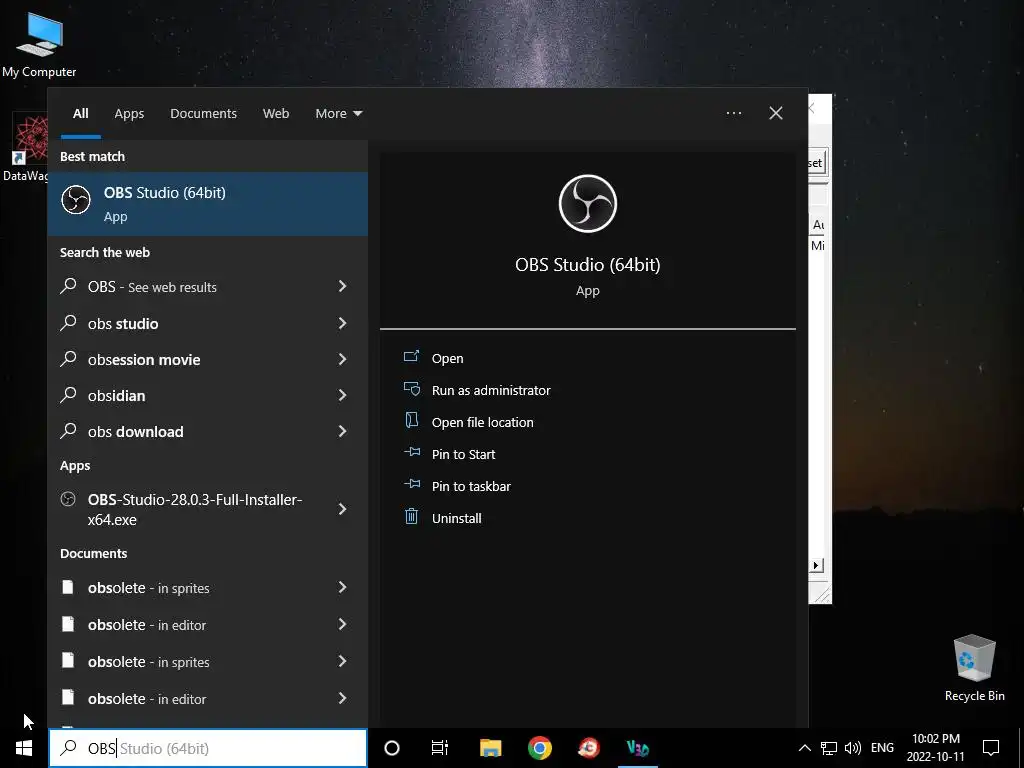Expand OBS-Studio-28.0.3 installer result chevron
The width and height of the screenshot is (1024, 768).
click(x=342, y=509)
